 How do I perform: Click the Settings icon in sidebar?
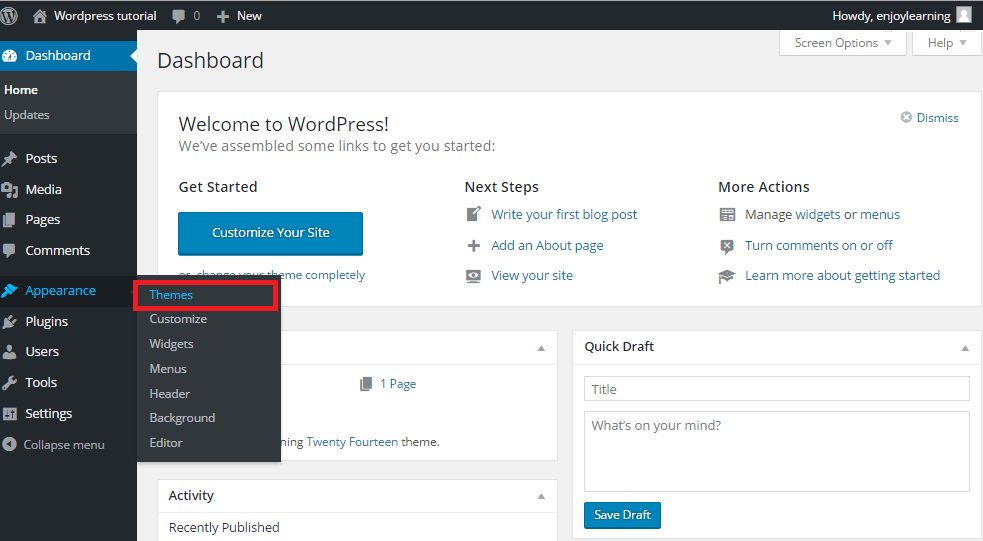[x=9, y=414]
